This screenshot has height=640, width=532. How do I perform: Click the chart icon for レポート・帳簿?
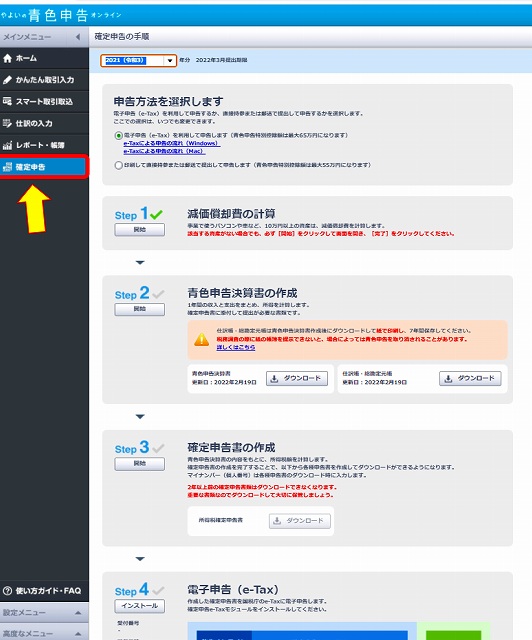pos(7,145)
